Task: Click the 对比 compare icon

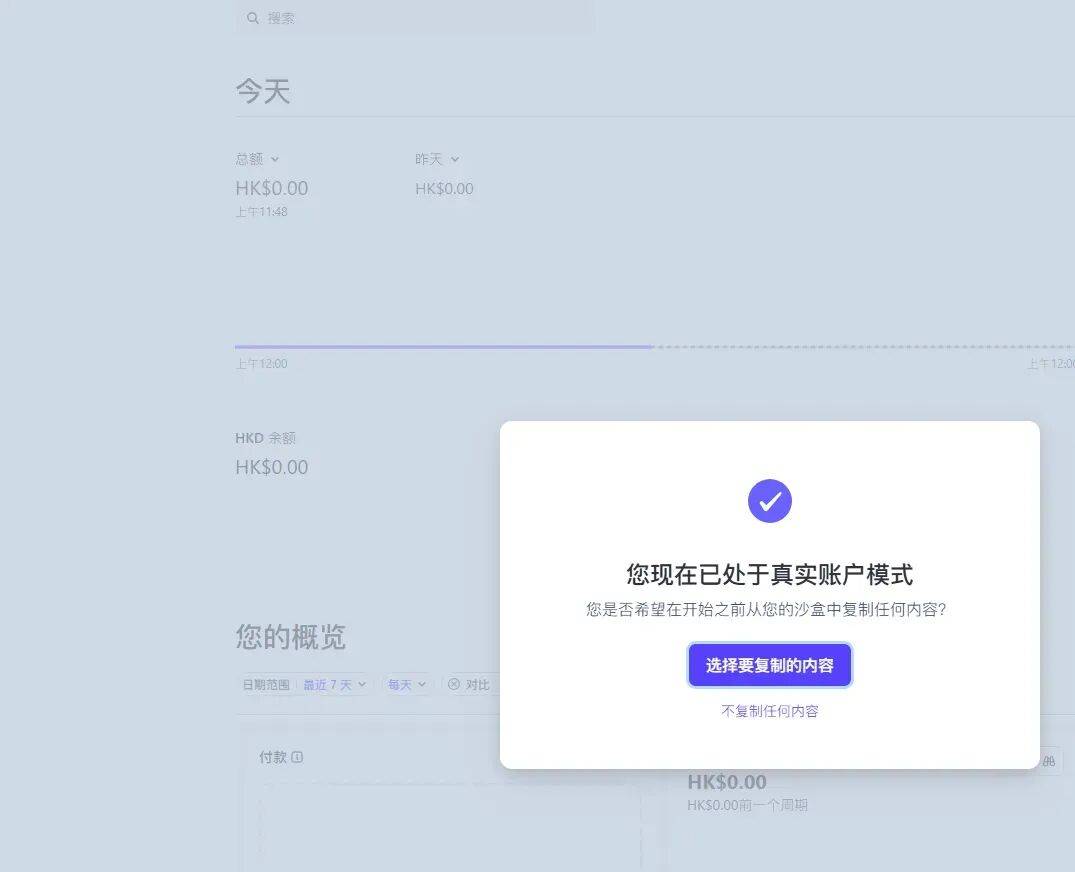Action: tap(454, 684)
